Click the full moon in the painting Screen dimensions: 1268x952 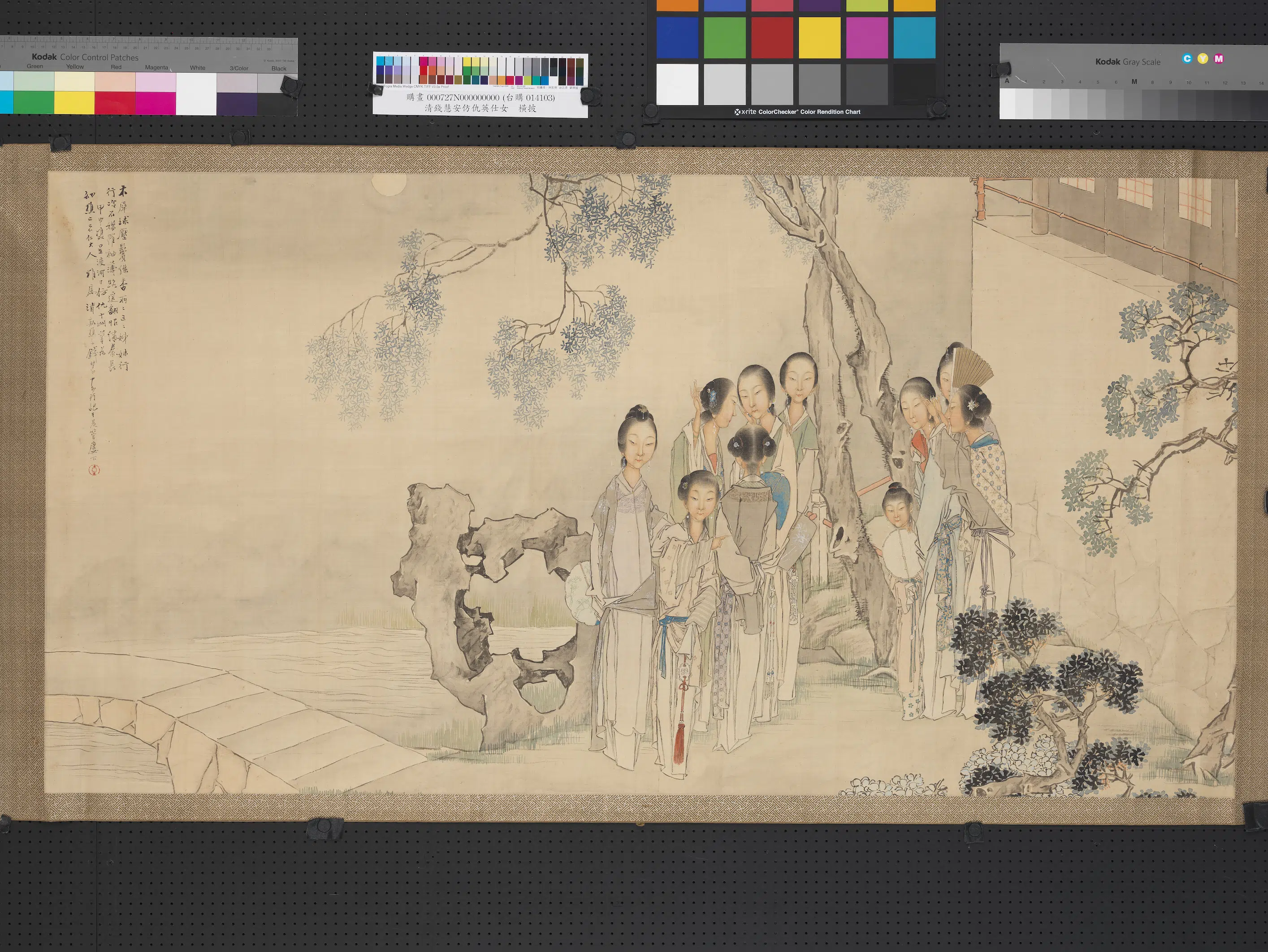coord(389,185)
